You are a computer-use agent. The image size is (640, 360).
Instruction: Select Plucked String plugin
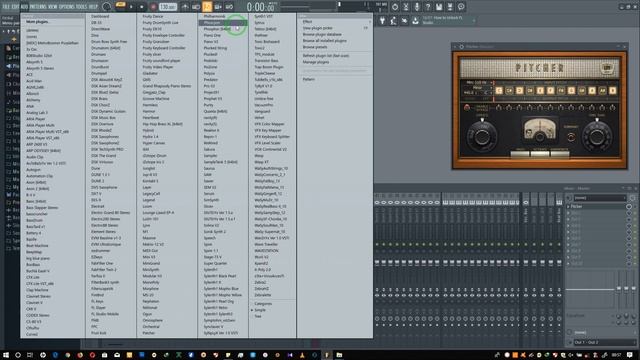tap(215, 48)
